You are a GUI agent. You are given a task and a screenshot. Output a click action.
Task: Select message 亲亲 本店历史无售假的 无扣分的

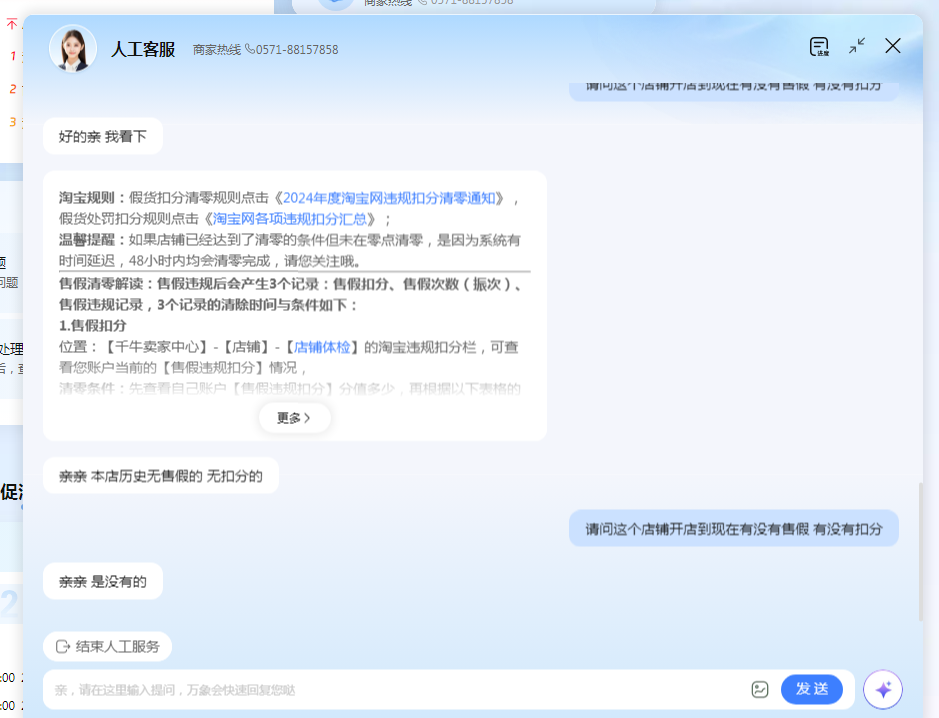pyautogui.click(x=161, y=476)
